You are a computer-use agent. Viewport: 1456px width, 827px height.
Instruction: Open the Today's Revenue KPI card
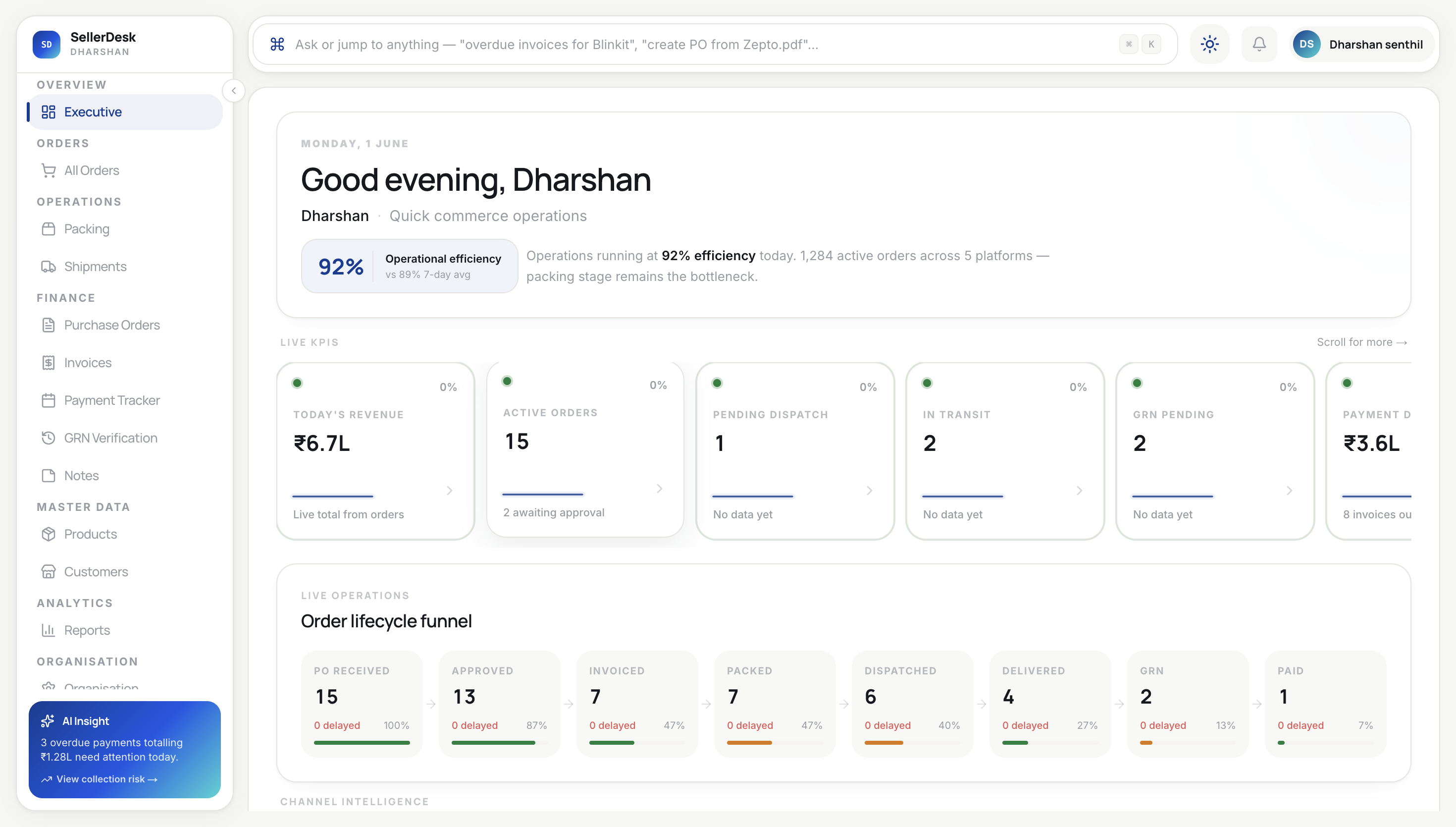click(376, 451)
